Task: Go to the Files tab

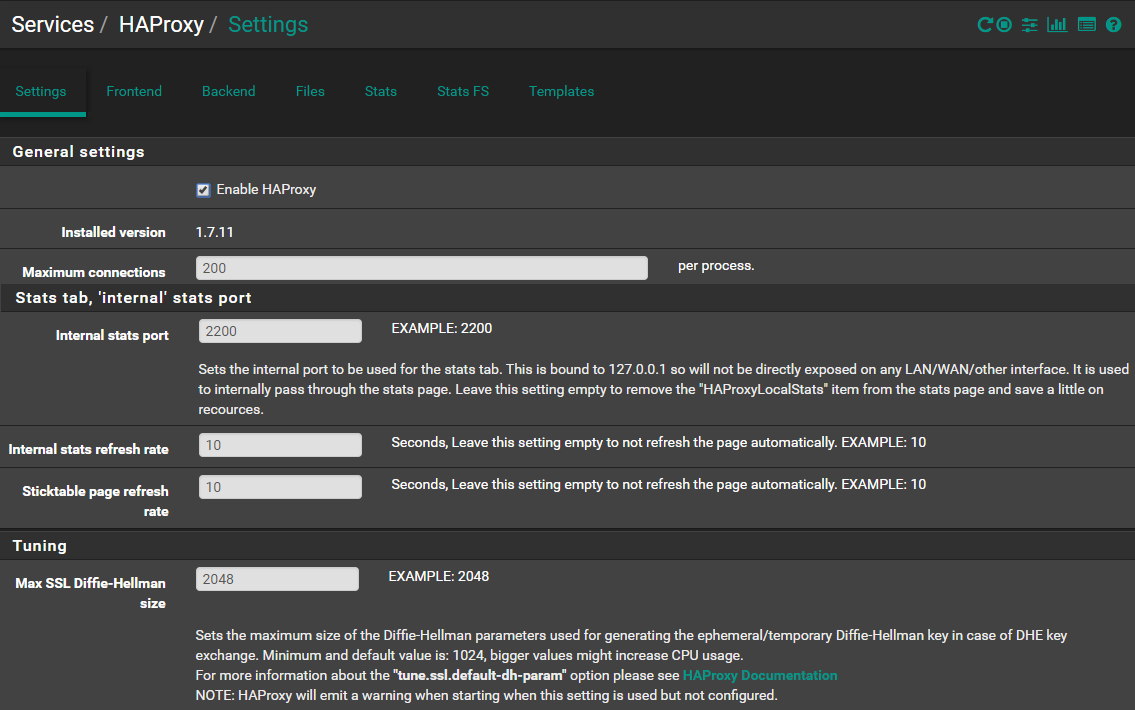Action: click(x=310, y=91)
